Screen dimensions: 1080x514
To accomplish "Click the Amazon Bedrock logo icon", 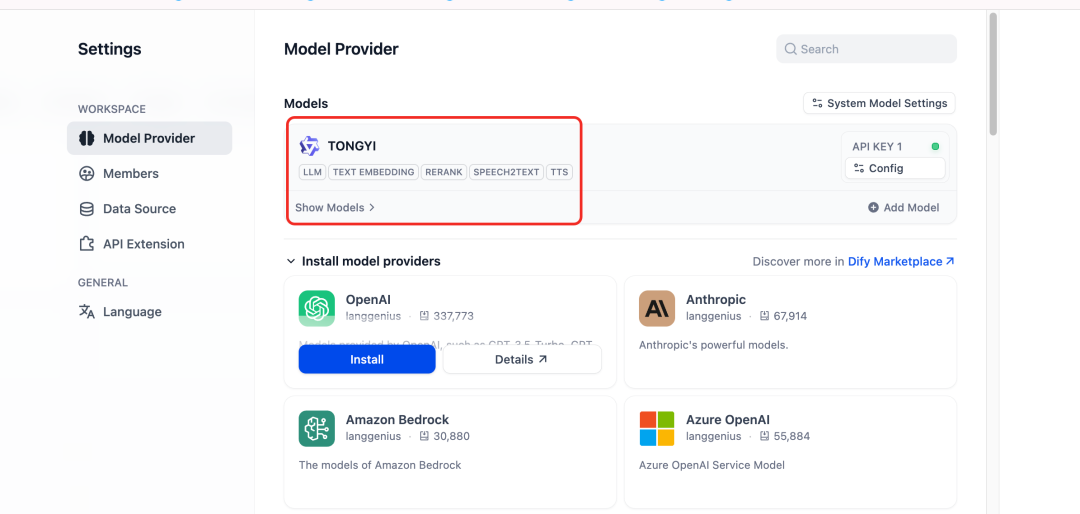I will coord(317,428).
